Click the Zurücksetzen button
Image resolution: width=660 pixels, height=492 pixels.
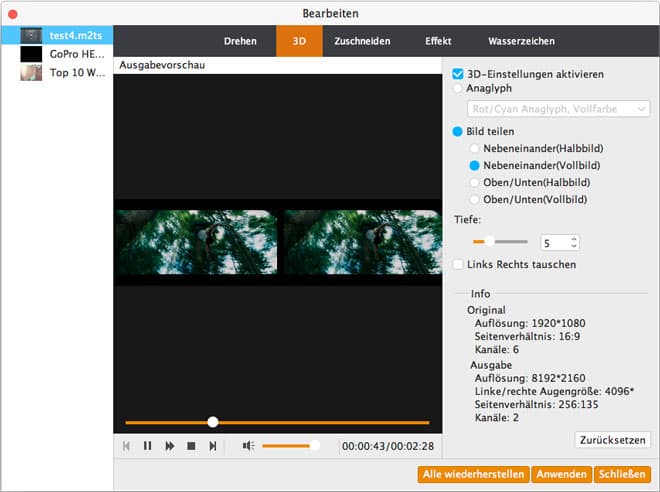613,440
